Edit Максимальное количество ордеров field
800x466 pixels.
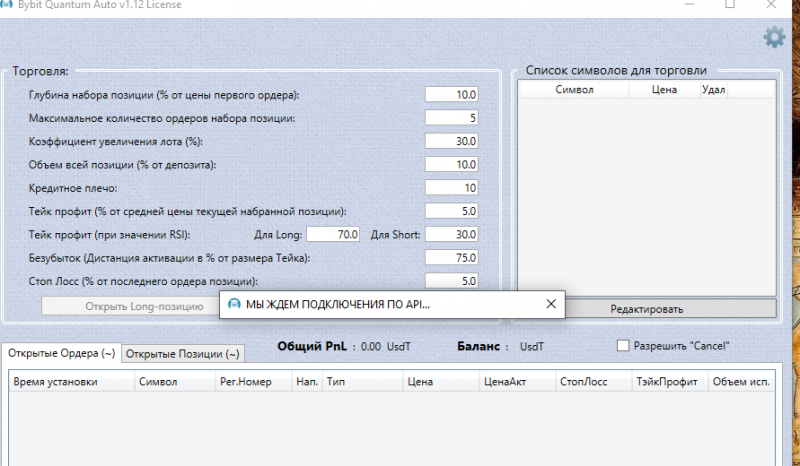[x=452, y=118]
